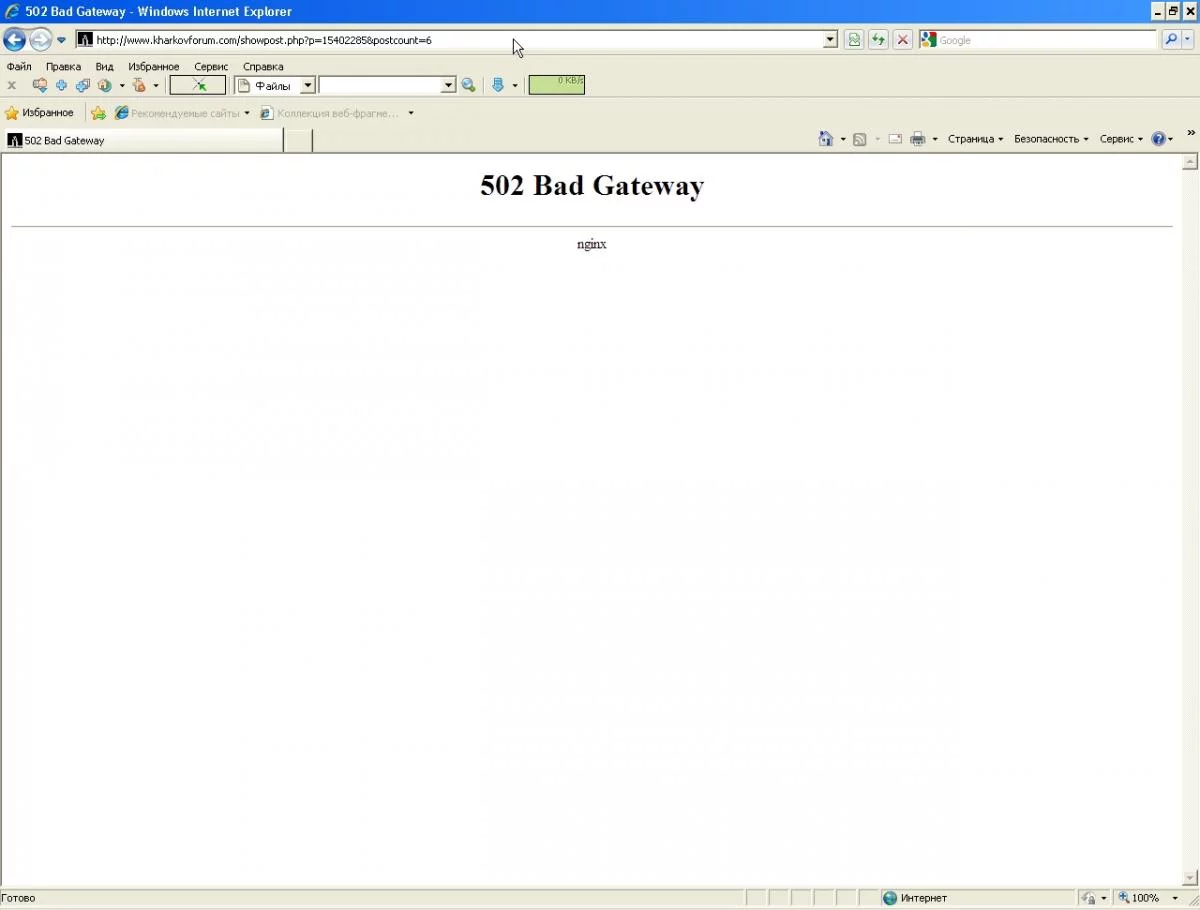Go back with the blue Back arrow
Image resolution: width=1200 pixels, height=910 pixels.
click(x=14, y=40)
